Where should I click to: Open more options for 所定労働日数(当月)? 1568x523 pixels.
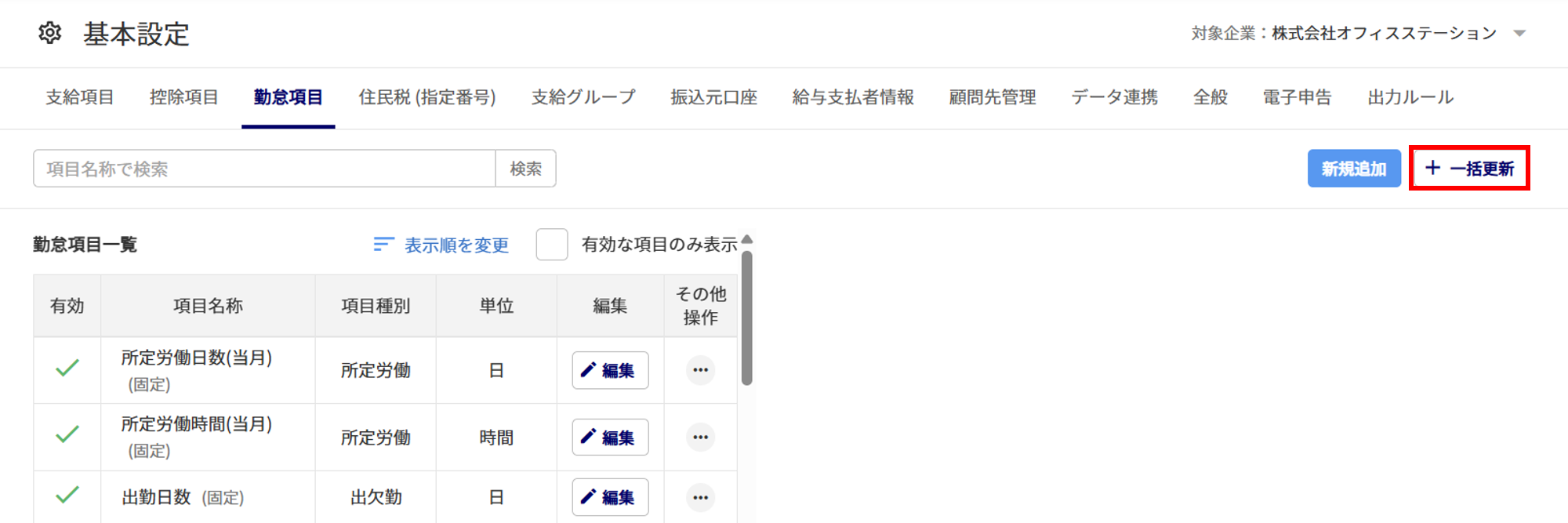coord(701,370)
